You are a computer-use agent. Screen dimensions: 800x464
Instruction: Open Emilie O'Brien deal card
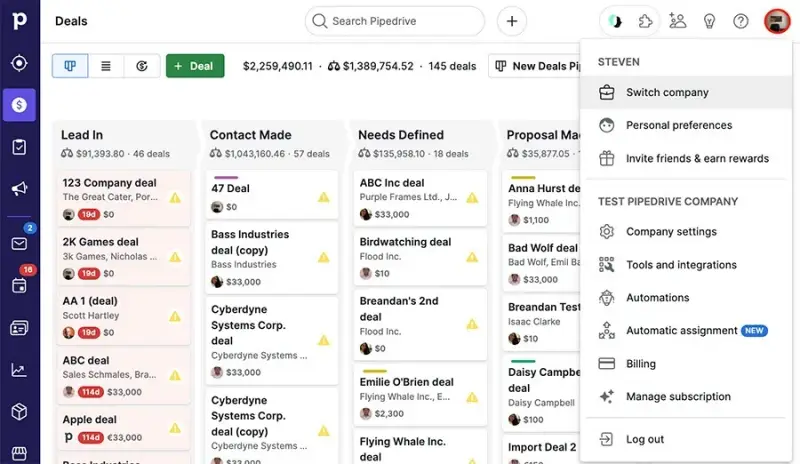coord(420,395)
